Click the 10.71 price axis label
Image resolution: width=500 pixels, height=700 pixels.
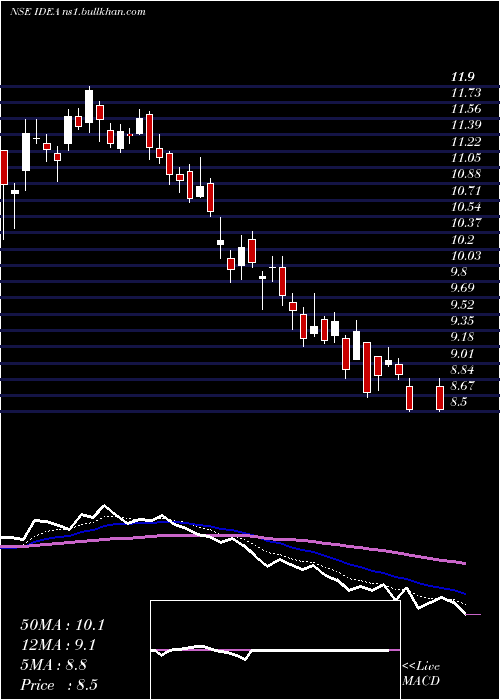tap(466, 191)
